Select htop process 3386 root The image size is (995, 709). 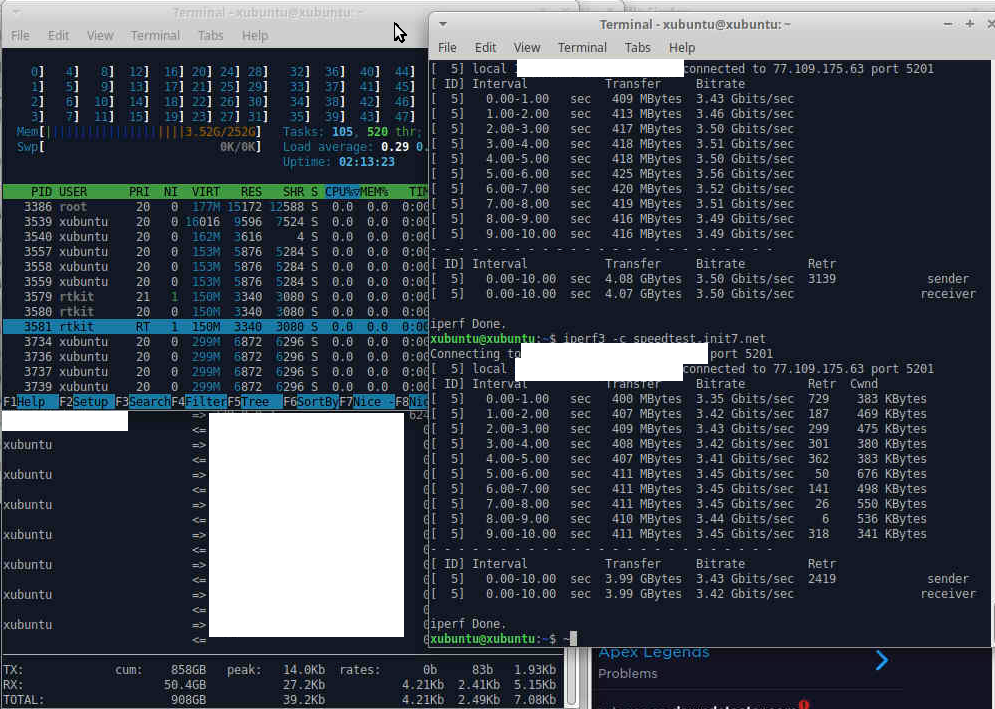(x=216, y=207)
